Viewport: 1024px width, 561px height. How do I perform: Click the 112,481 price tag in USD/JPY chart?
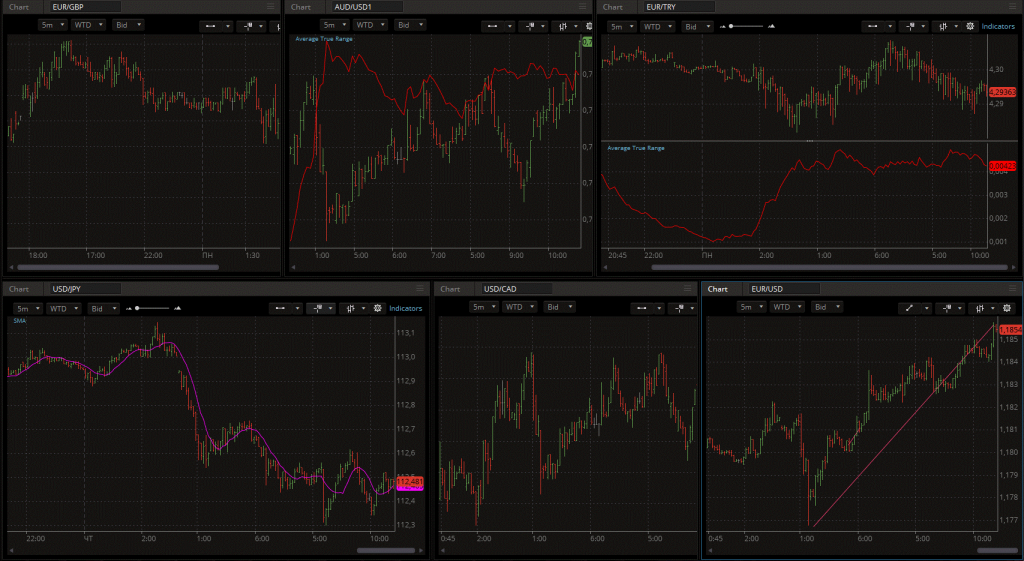pyautogui.click(x=410, y=482)
